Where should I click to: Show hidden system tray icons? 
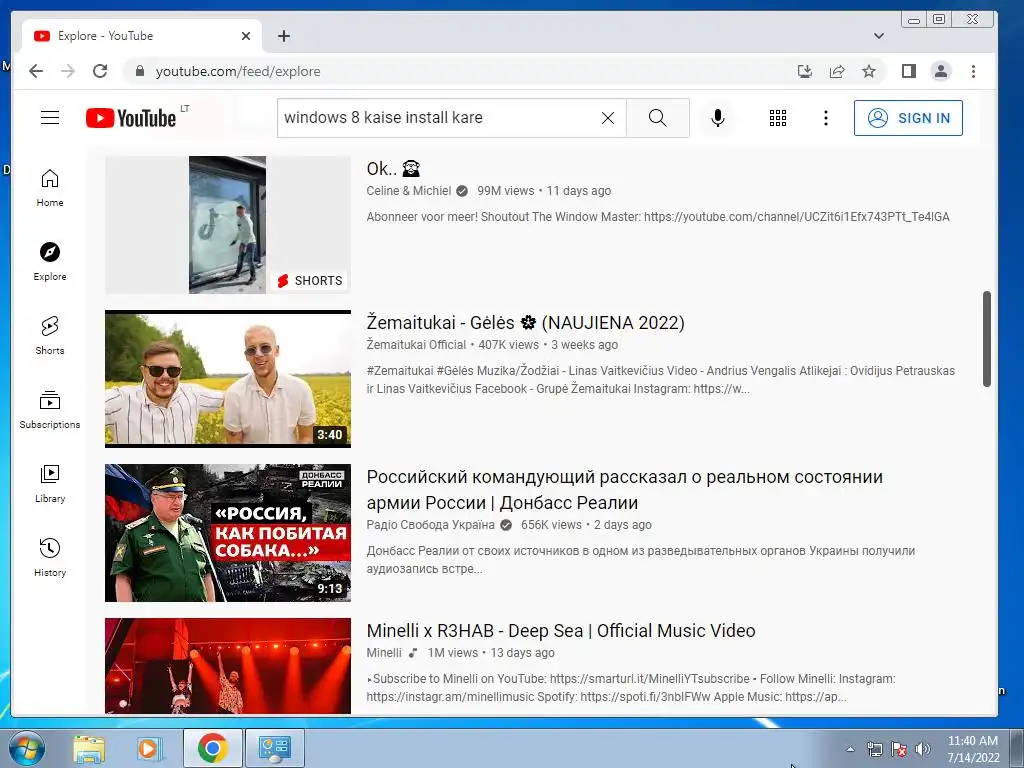tap(850, 749)
